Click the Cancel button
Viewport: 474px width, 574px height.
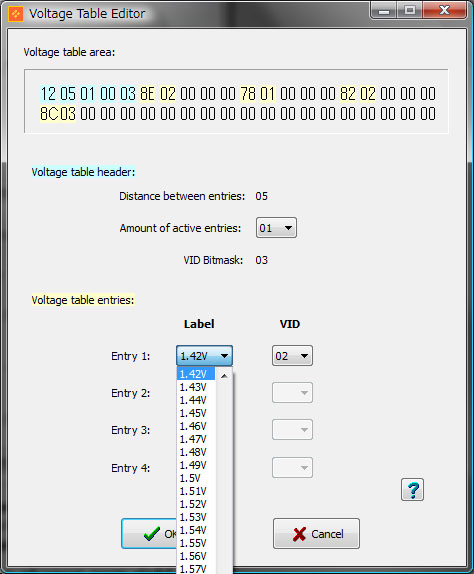[x=316, y=533]
